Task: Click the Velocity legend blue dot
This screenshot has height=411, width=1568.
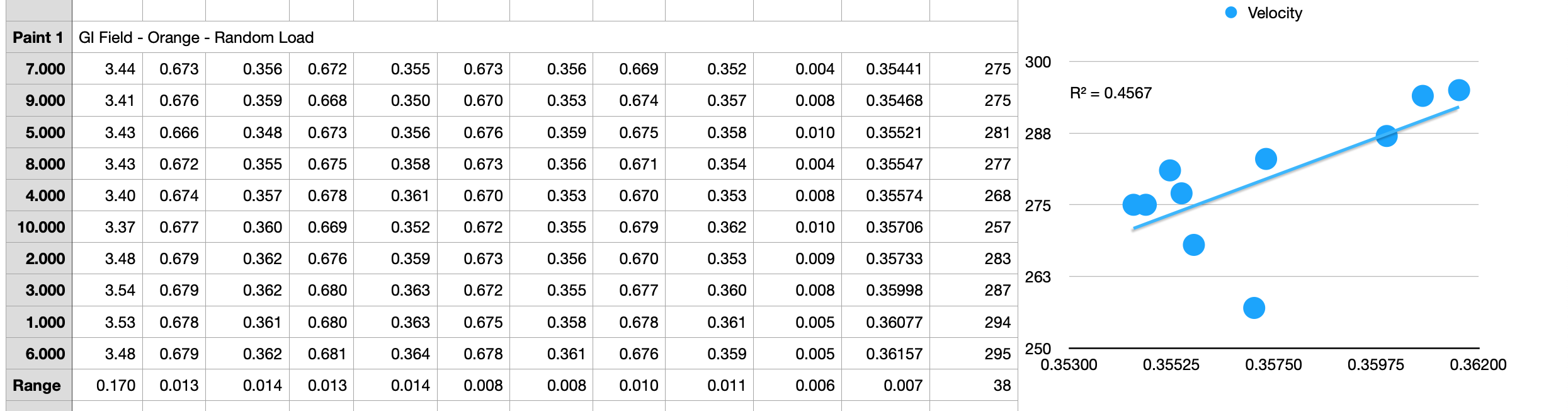Action: [x=1231, y=13]
